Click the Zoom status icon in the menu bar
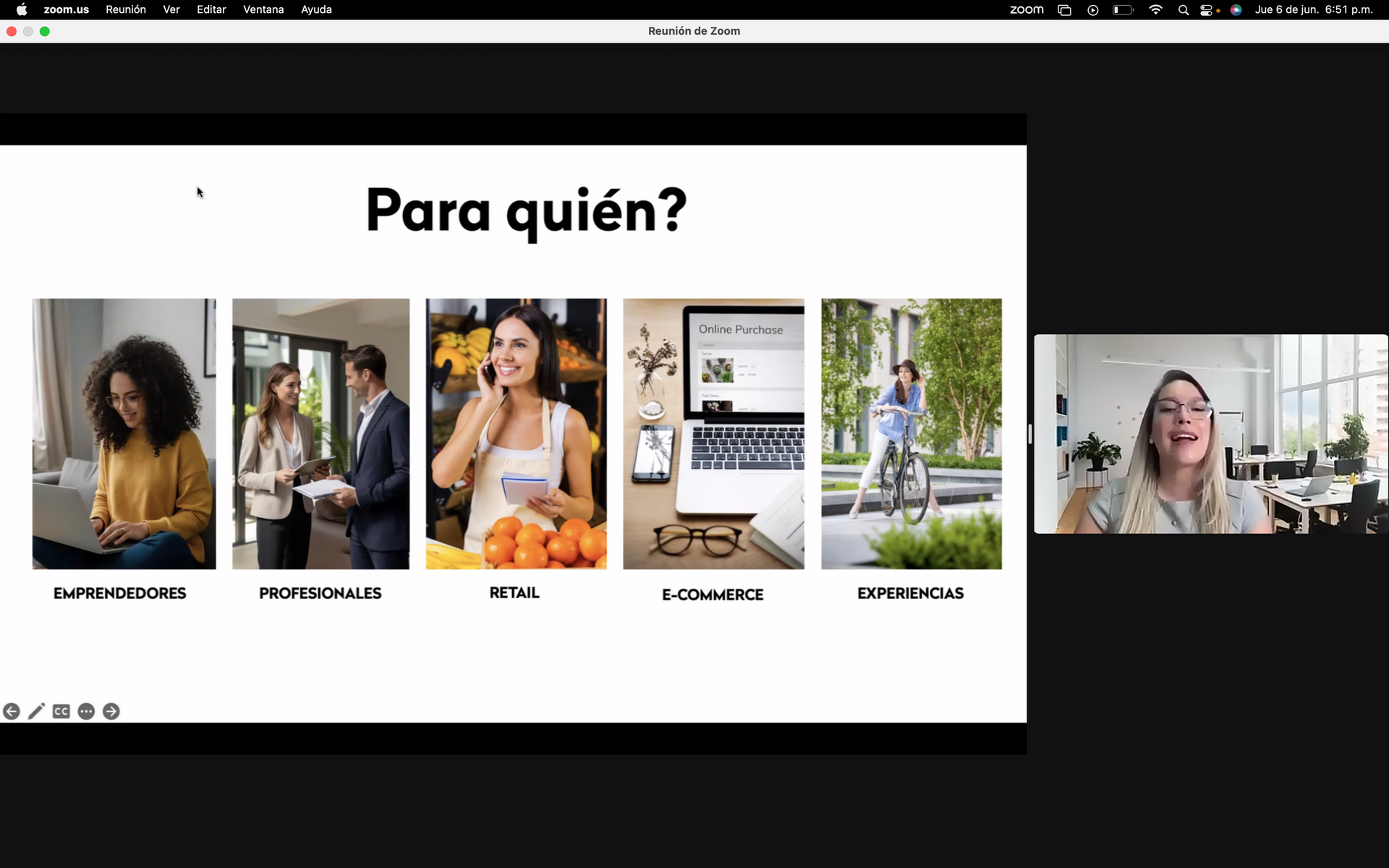 (x=1027, y=9)
